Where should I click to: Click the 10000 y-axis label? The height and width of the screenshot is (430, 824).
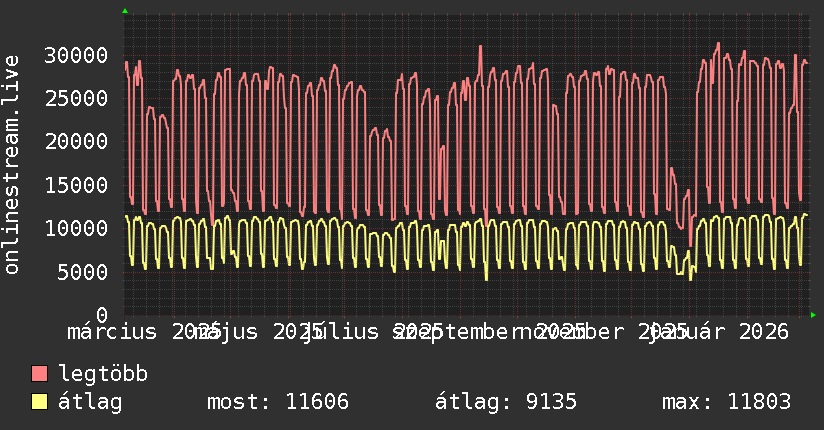[x=76, y=228]
